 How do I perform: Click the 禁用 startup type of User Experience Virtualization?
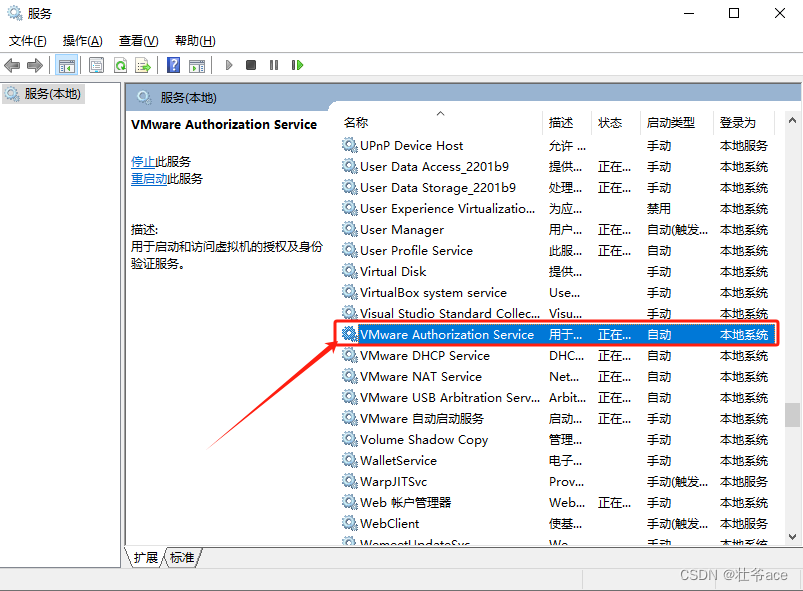tap(659, 208)
